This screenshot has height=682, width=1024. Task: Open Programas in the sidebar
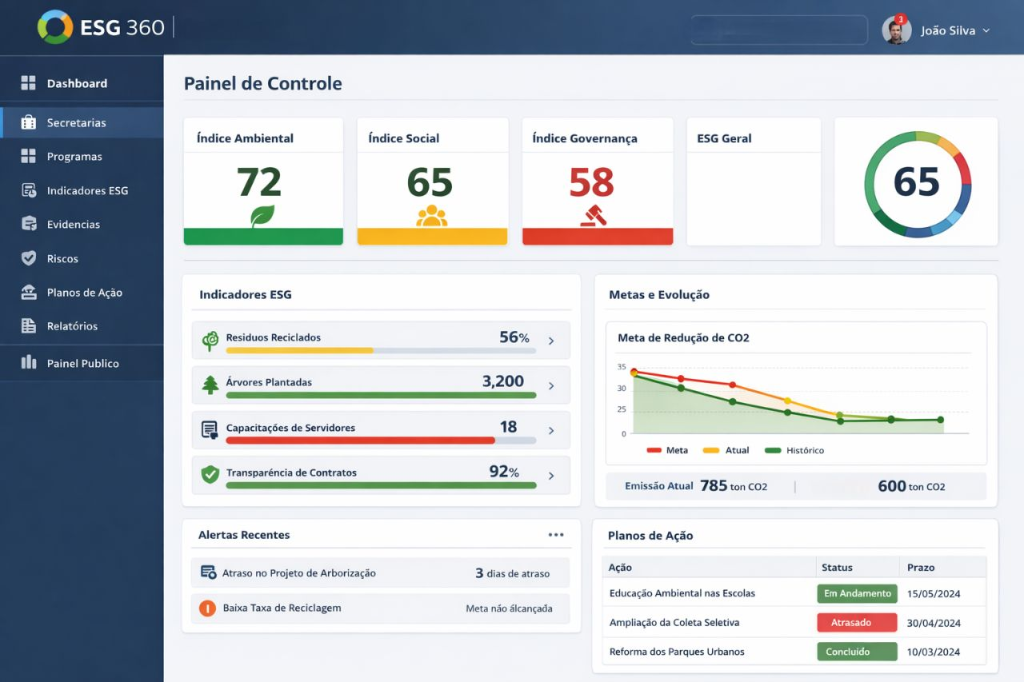pyautogui.click(x=82, y=156)
